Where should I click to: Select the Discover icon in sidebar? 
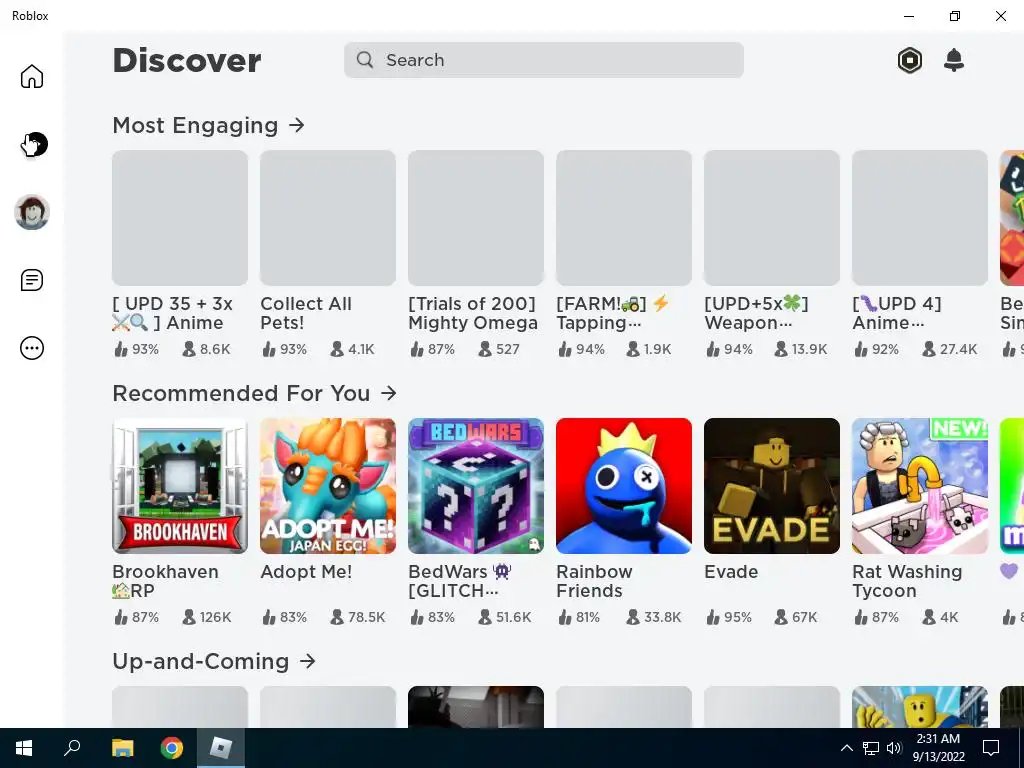(33, 144)
